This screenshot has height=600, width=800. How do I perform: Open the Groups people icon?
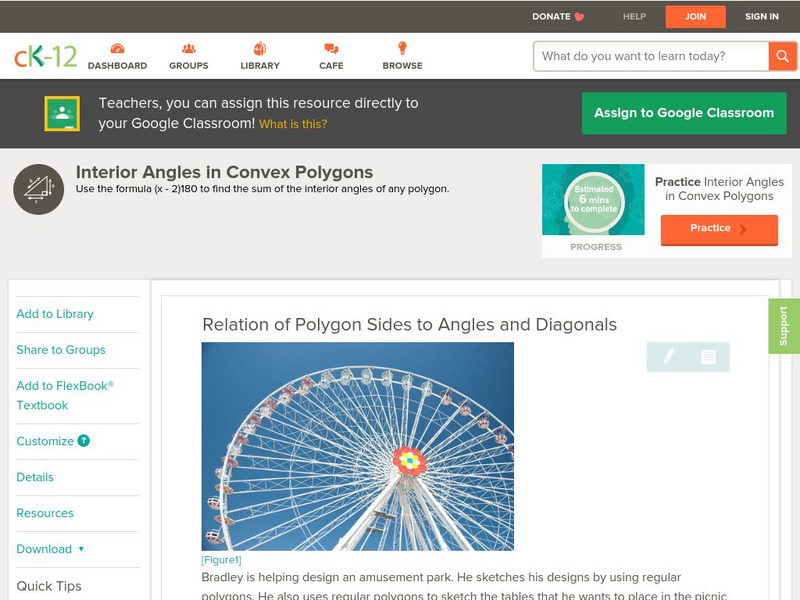pos(189,49)
